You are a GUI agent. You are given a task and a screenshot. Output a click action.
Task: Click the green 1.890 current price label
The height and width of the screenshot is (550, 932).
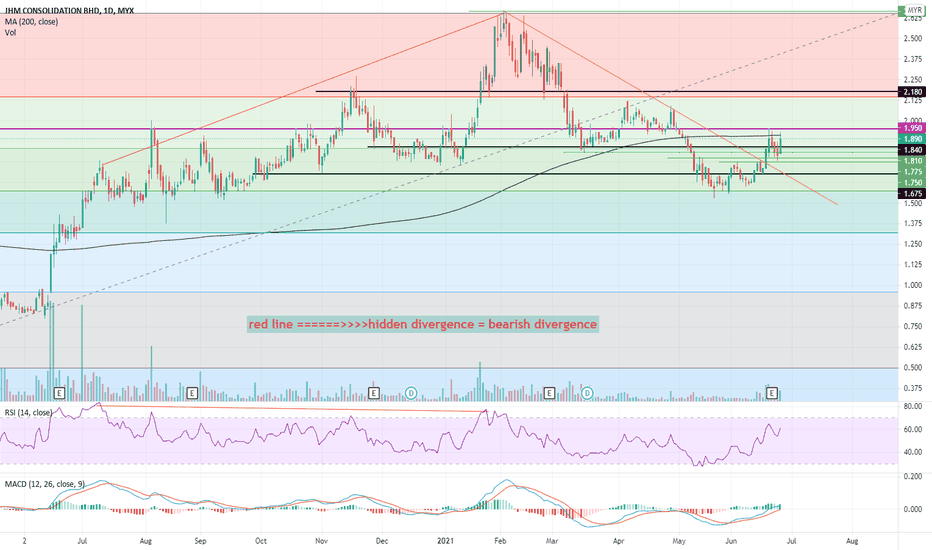tap(912, 139)
